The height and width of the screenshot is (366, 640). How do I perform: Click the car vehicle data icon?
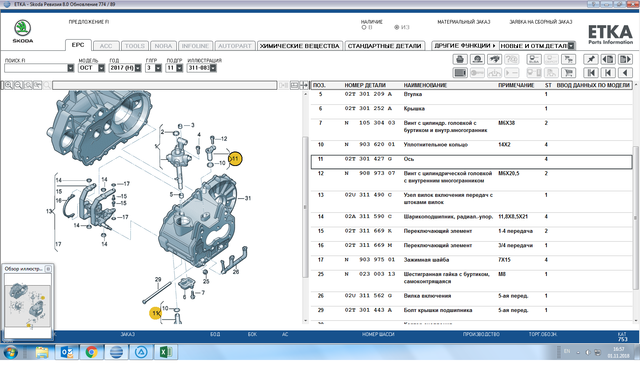tap(495, 60)
